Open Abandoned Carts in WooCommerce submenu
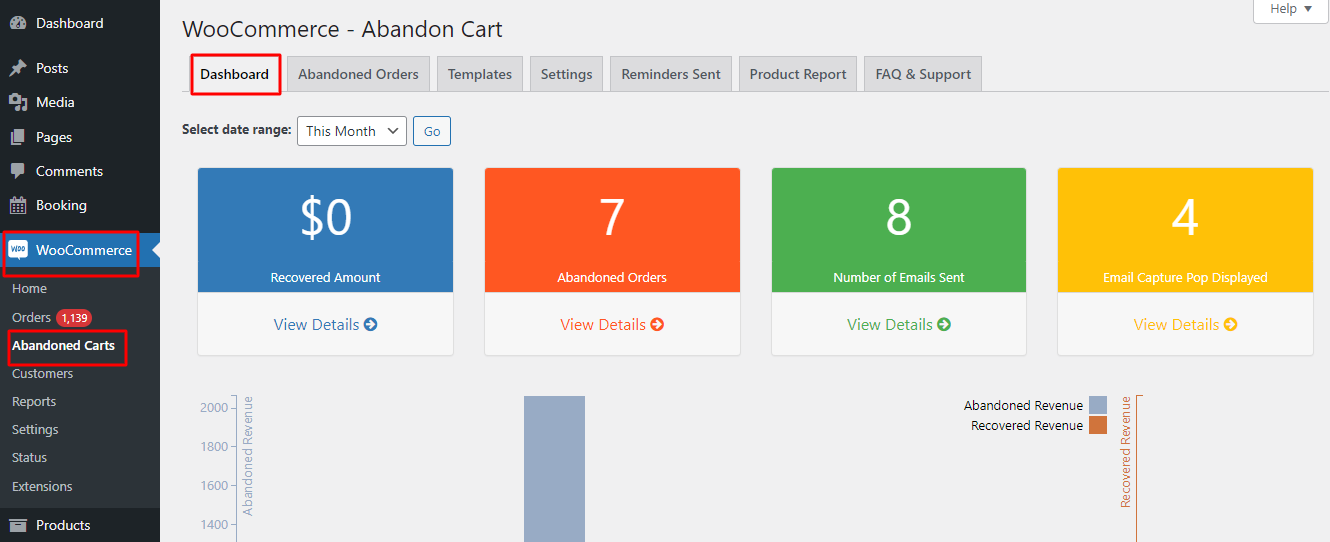 pos(63,345)
